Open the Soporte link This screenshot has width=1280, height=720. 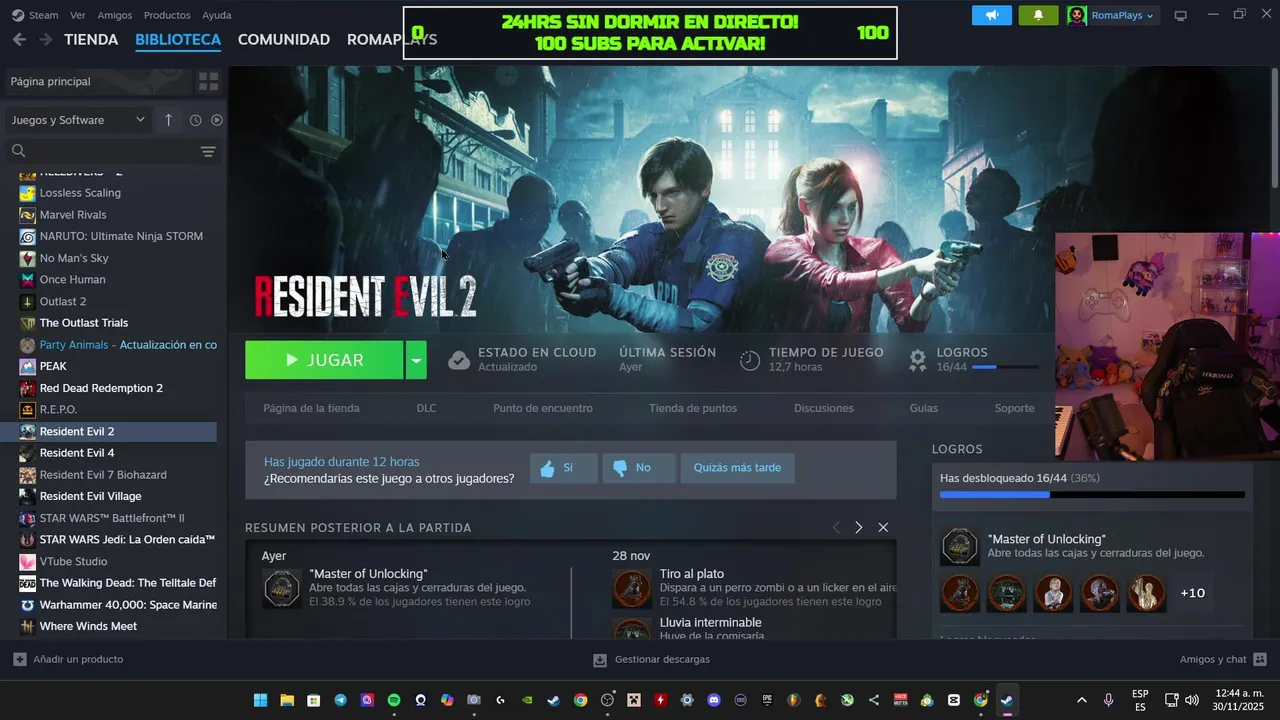[x=1014, y=408]
